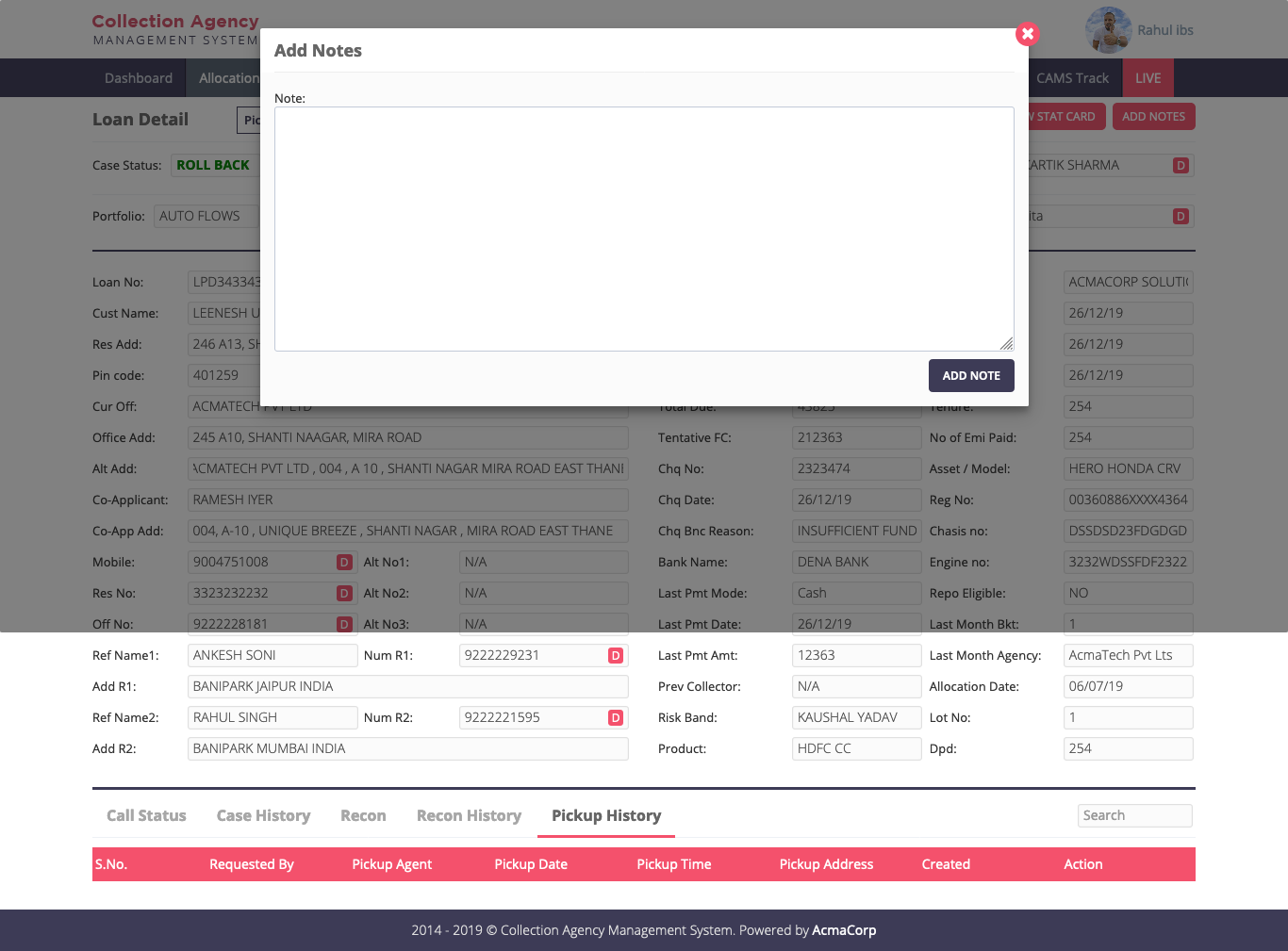
Task: Click the user profile avatar picture
Action: point(1108,30)
